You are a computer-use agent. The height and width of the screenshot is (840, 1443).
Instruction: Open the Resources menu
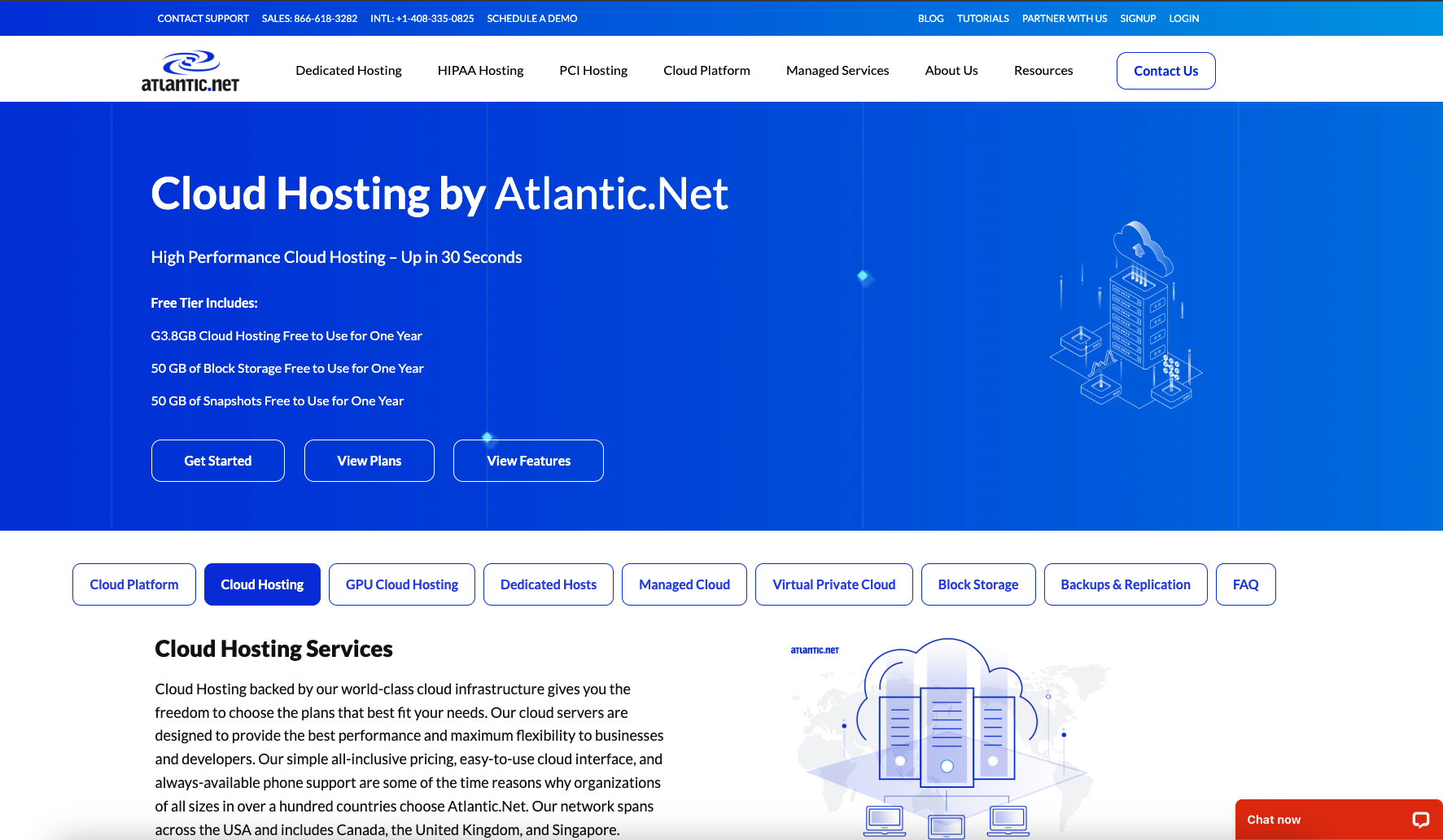[1043, 70]
